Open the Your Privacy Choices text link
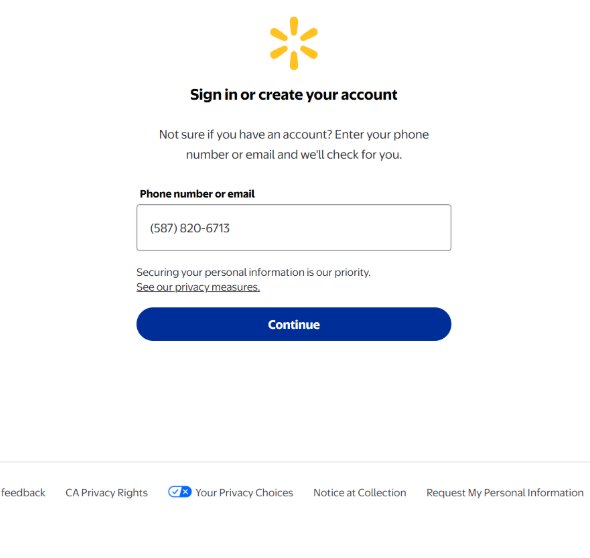 coord(244,493)
